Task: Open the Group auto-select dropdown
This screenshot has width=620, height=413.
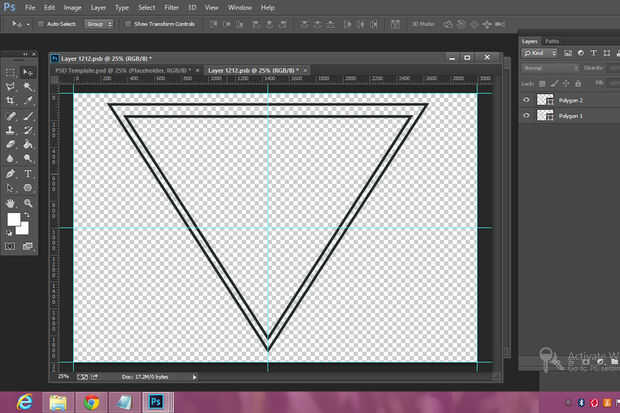Action: [99, 24]
